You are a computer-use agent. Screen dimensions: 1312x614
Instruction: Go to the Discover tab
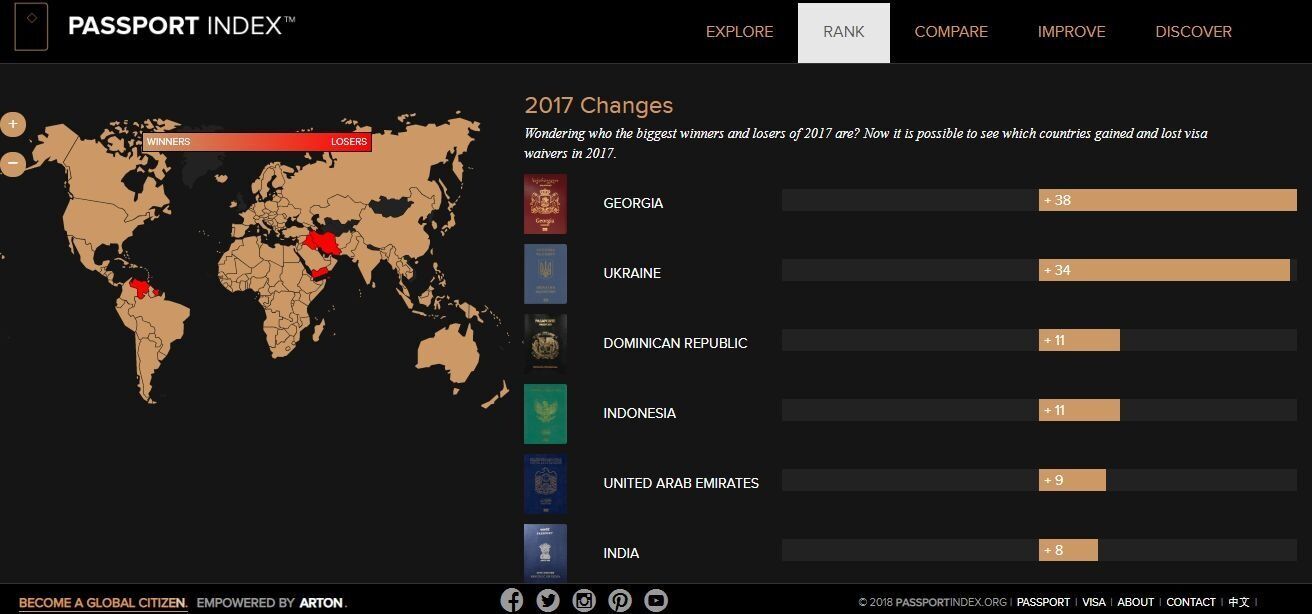pos(1193,32)
